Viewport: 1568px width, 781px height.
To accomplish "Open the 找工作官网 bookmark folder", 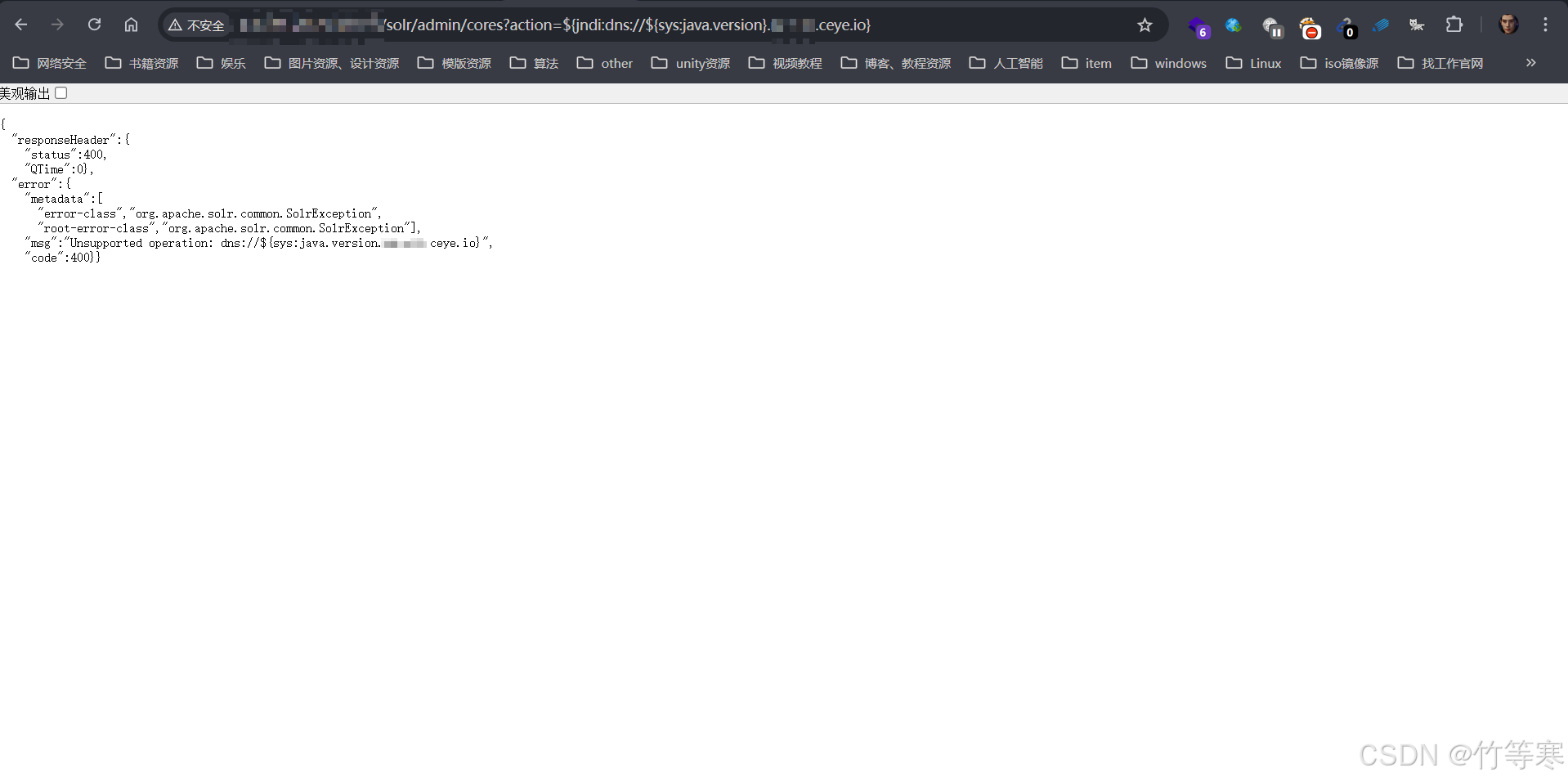I will [x=1440, y=63].
